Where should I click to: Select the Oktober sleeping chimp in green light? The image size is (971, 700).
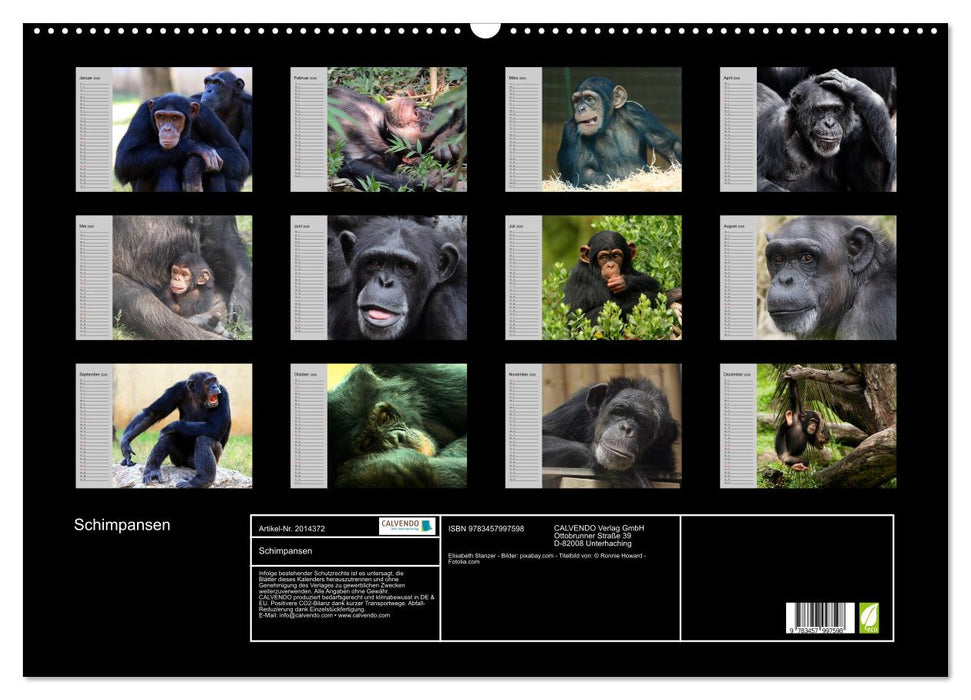[x=396, y=426]
